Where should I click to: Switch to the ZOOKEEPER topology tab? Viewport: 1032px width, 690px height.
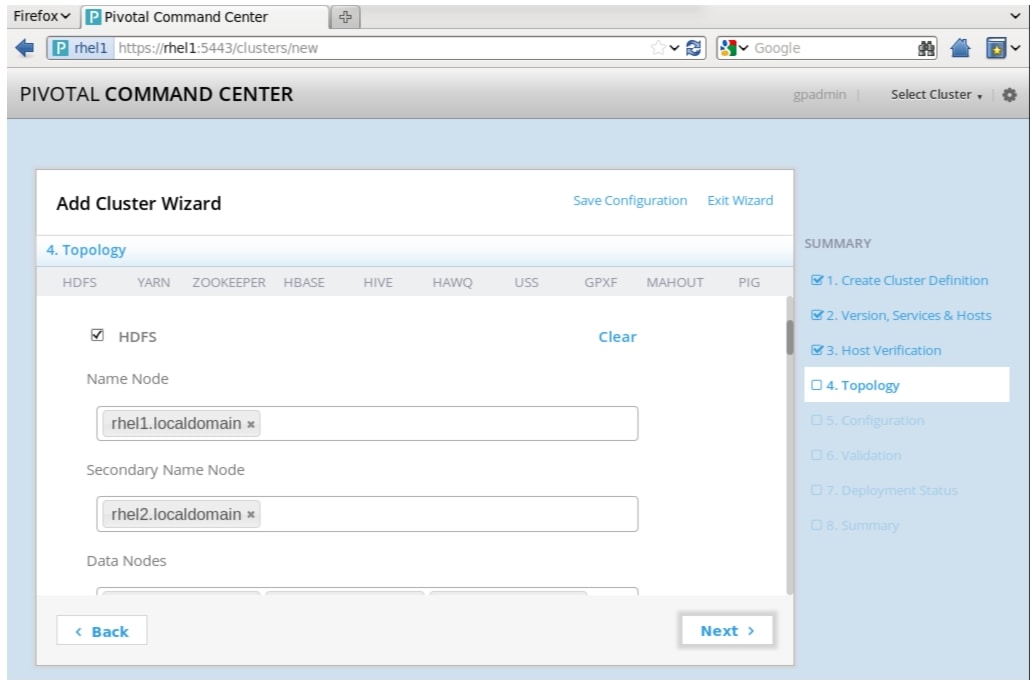coord(229,282)
